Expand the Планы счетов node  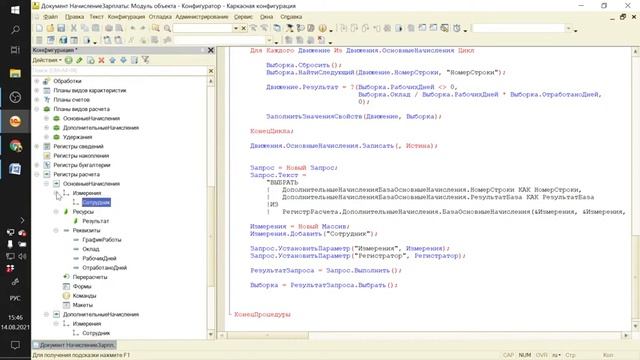37,100
